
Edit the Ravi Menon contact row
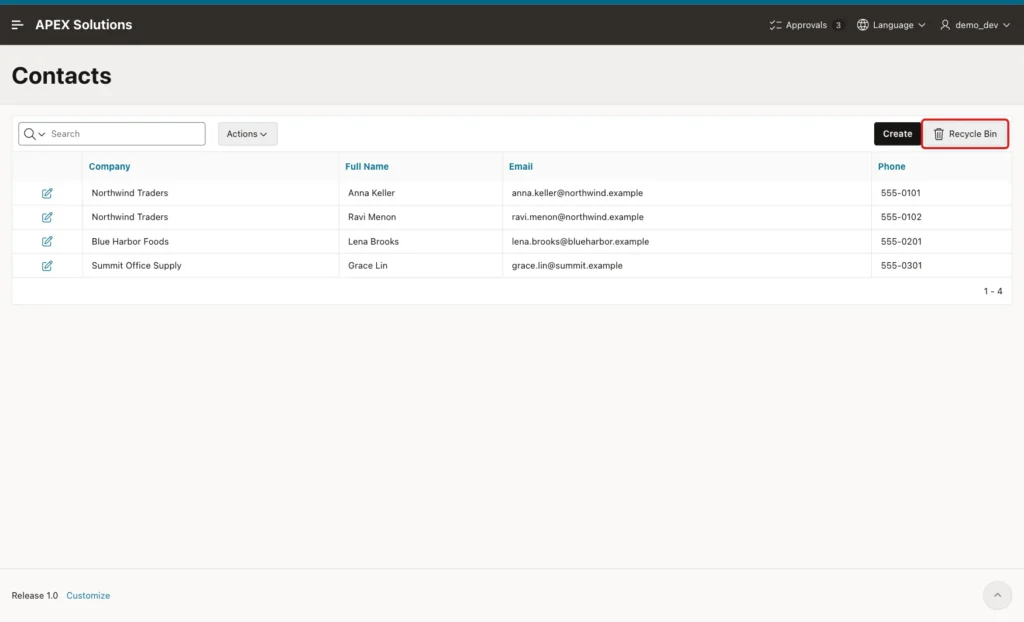click(47, 218)
